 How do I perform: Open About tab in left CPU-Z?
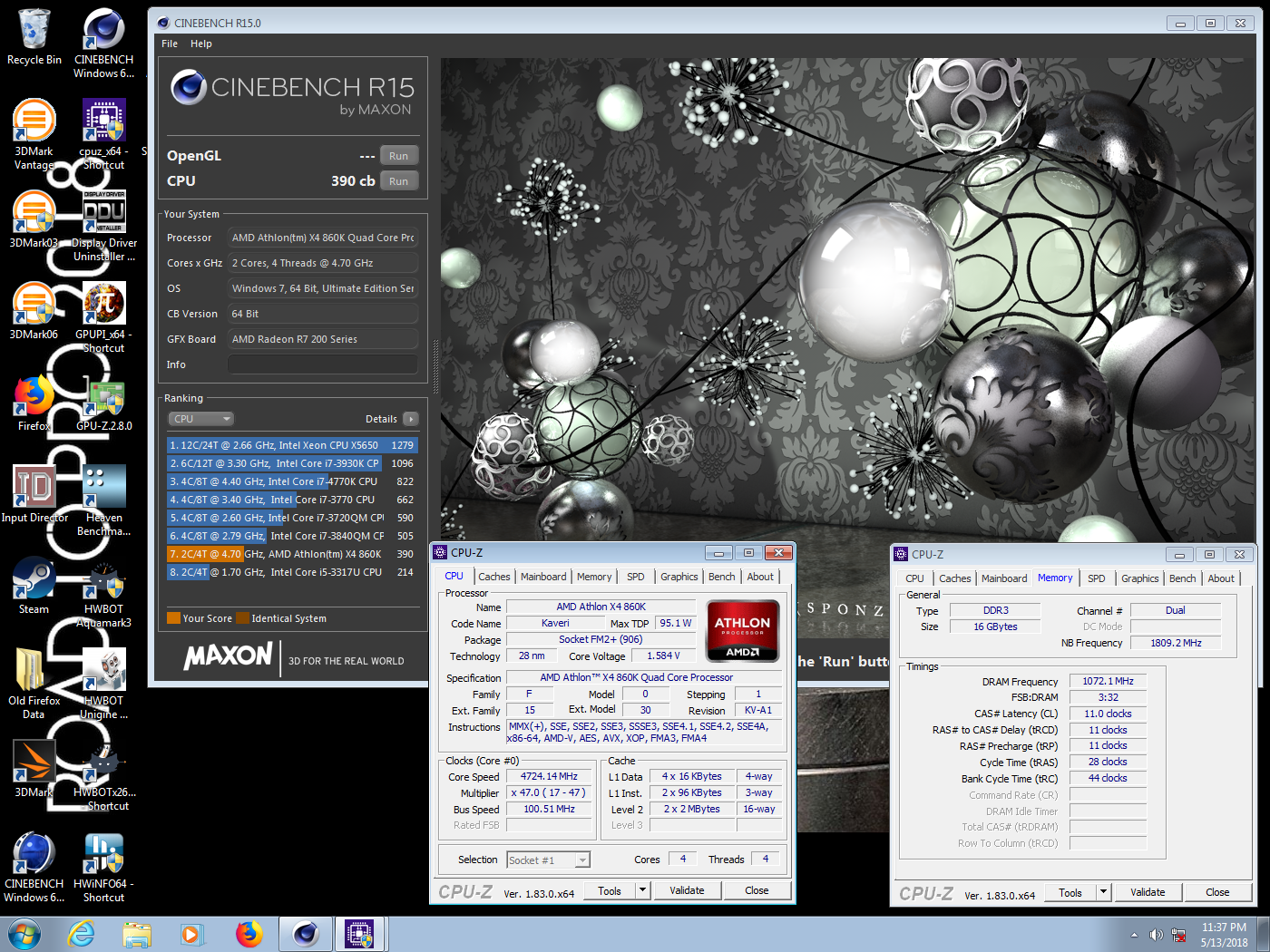pyautogui.click(x=760, y=577)
